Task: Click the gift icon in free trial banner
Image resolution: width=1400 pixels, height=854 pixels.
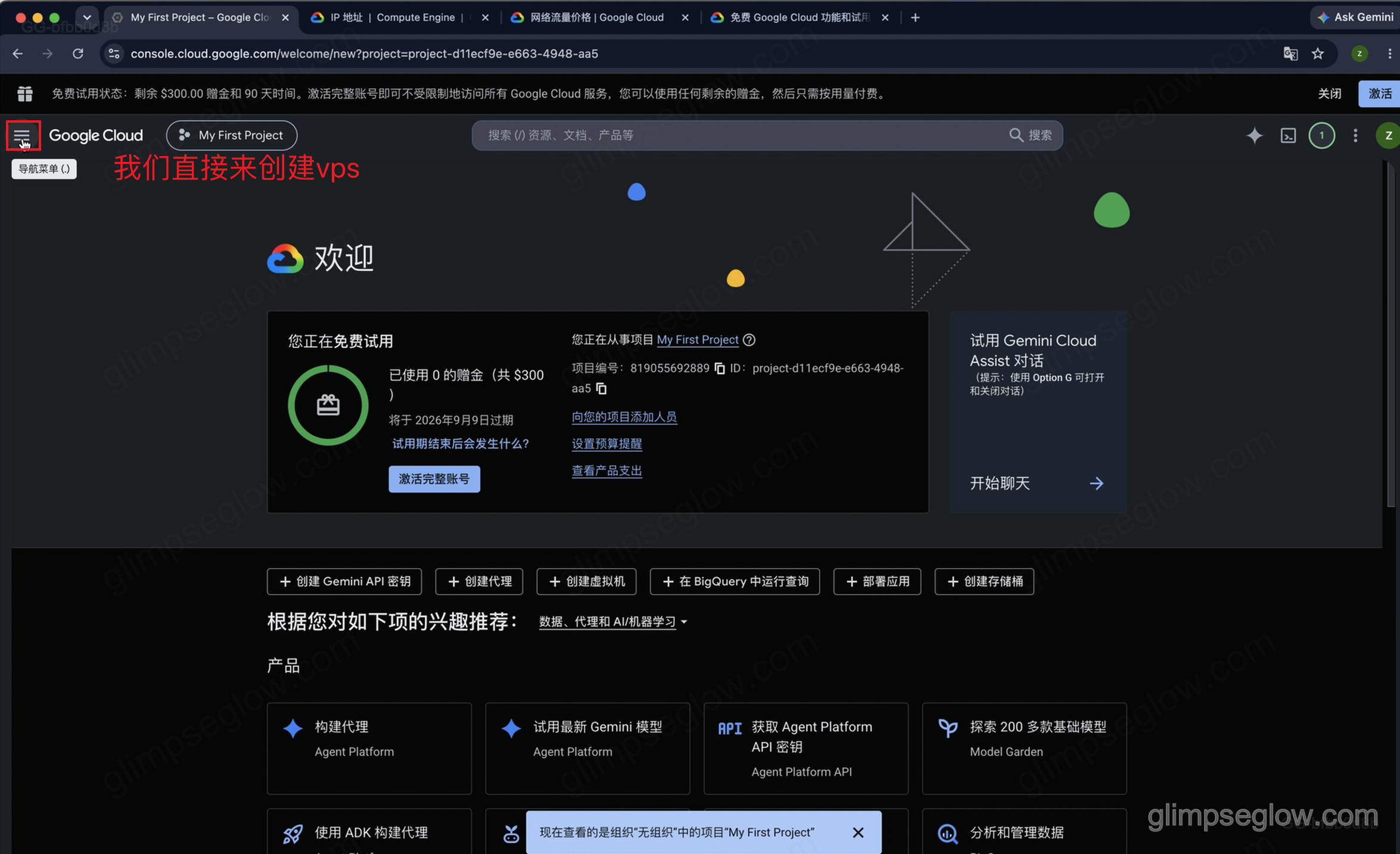Action: (x=25, y=93)
